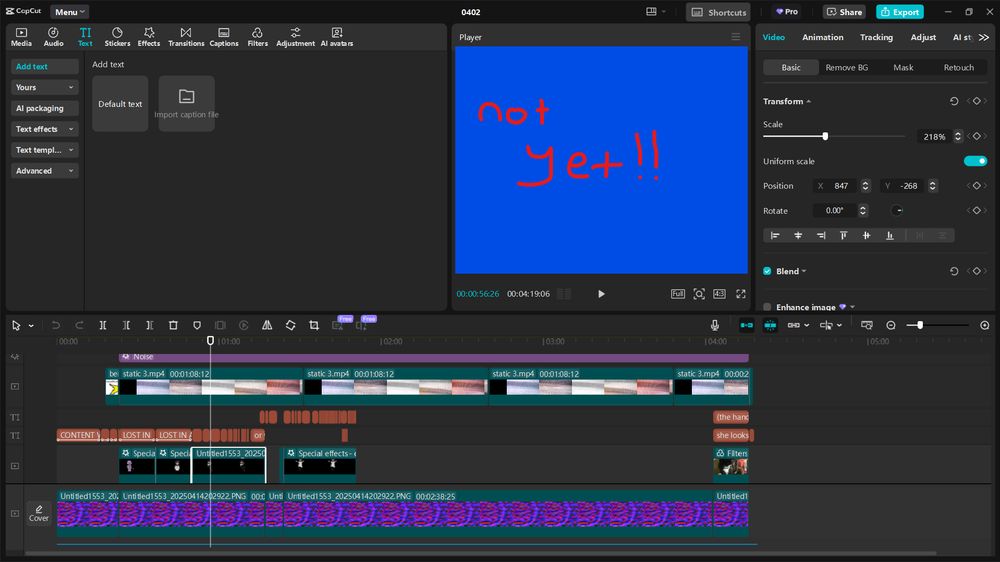
Task: Click the player hamburger menu icon
Action: click(735, 37)
